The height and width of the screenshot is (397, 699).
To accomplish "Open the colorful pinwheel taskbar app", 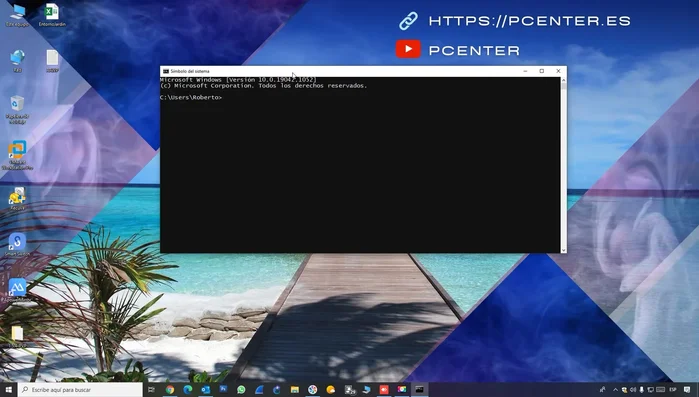I will tap(312, 390).
